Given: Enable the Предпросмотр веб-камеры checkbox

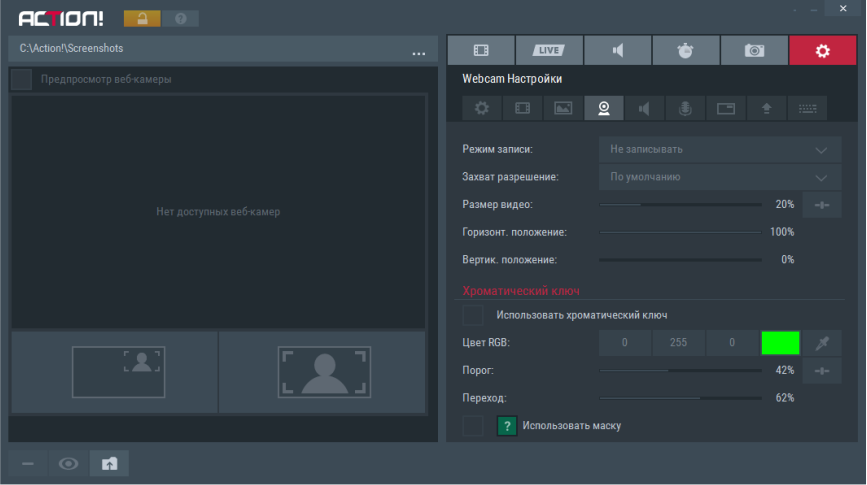Looking at the screenshot, I should point(21,80).
